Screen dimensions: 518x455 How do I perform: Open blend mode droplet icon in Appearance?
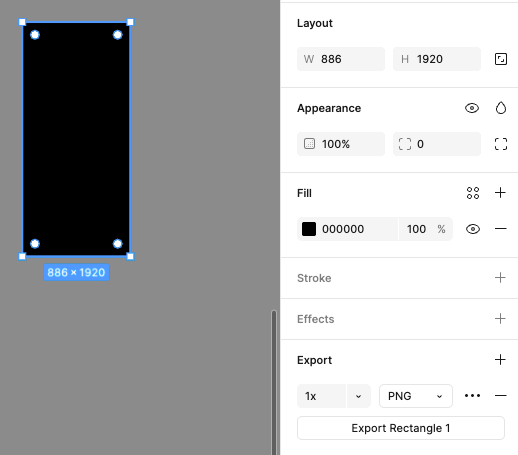coord(501,108)
